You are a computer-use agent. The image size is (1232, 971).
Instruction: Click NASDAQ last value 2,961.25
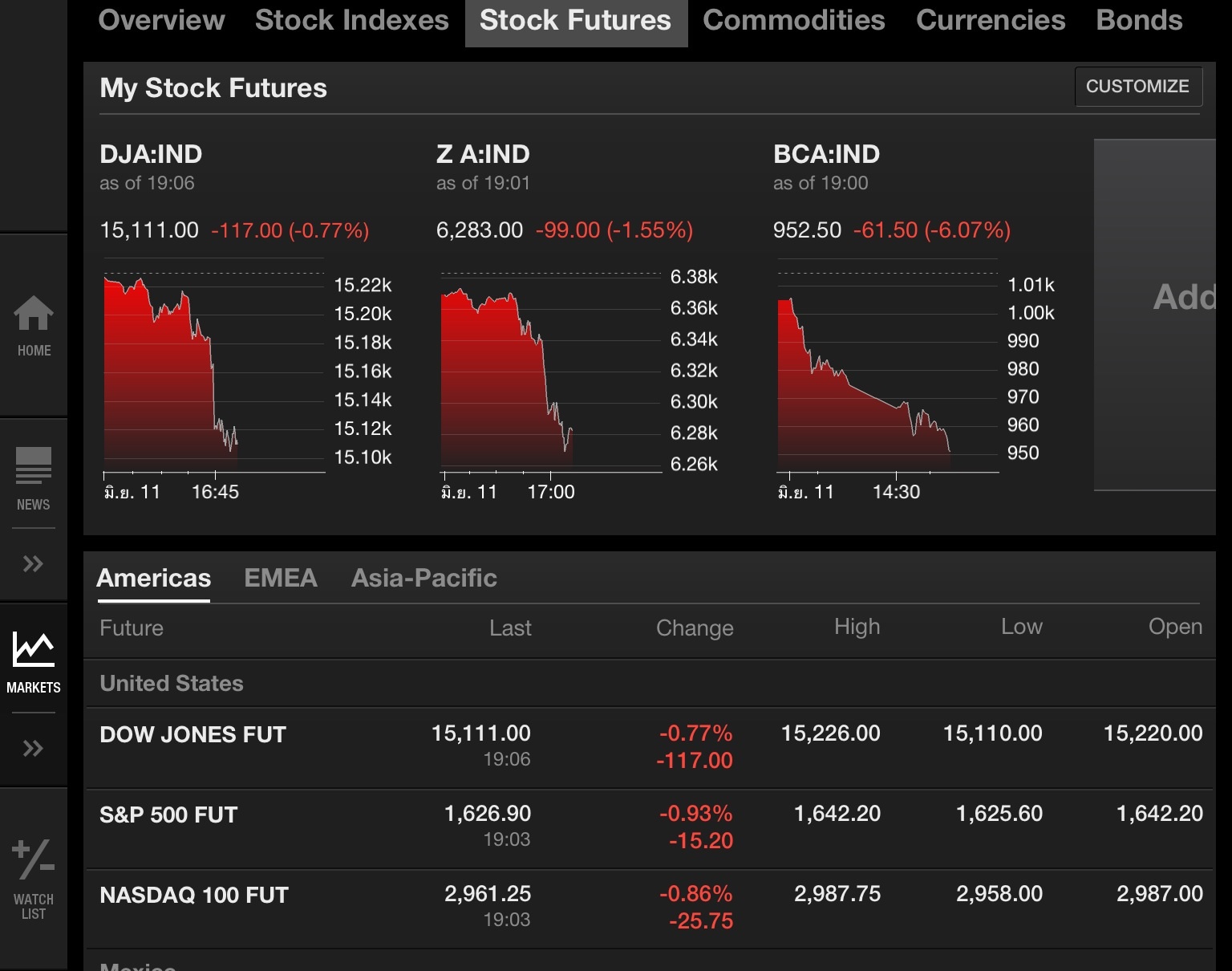(x=488, y=893)
